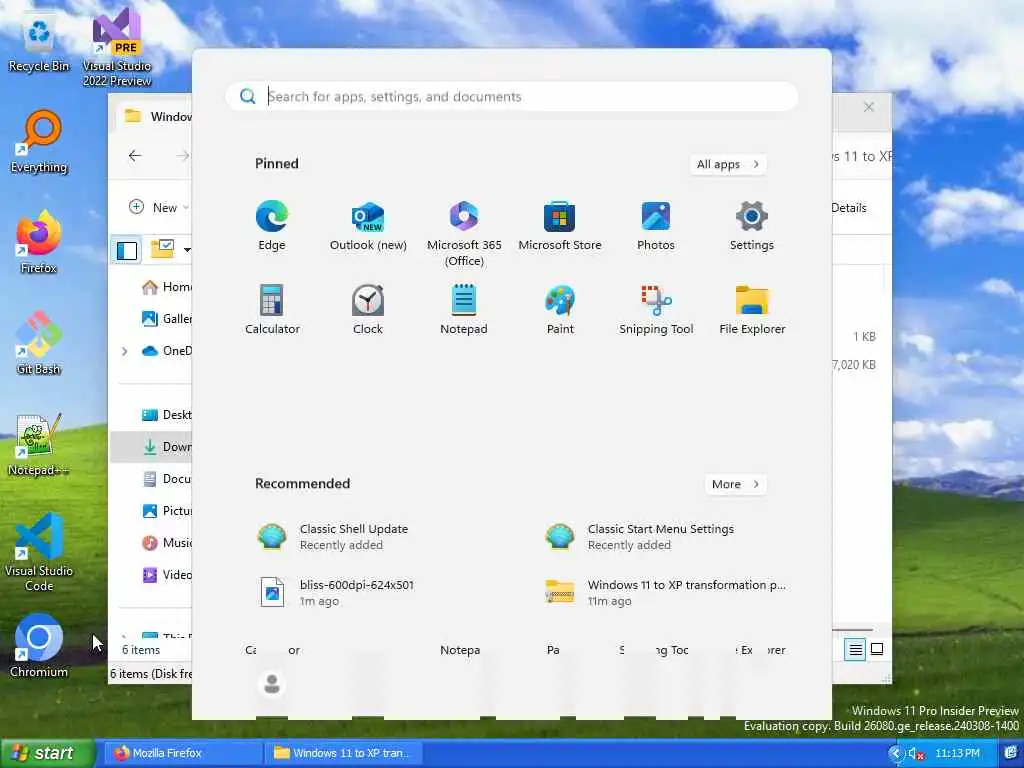
Task: Go back in File Explorer
Action: 135,155
